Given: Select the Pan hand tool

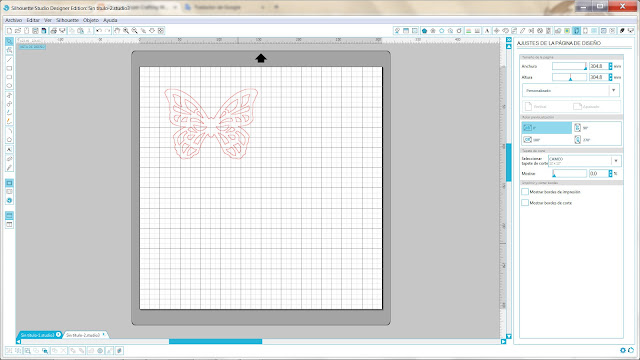Looking at the screenshot, I should [x=117, y=31].
